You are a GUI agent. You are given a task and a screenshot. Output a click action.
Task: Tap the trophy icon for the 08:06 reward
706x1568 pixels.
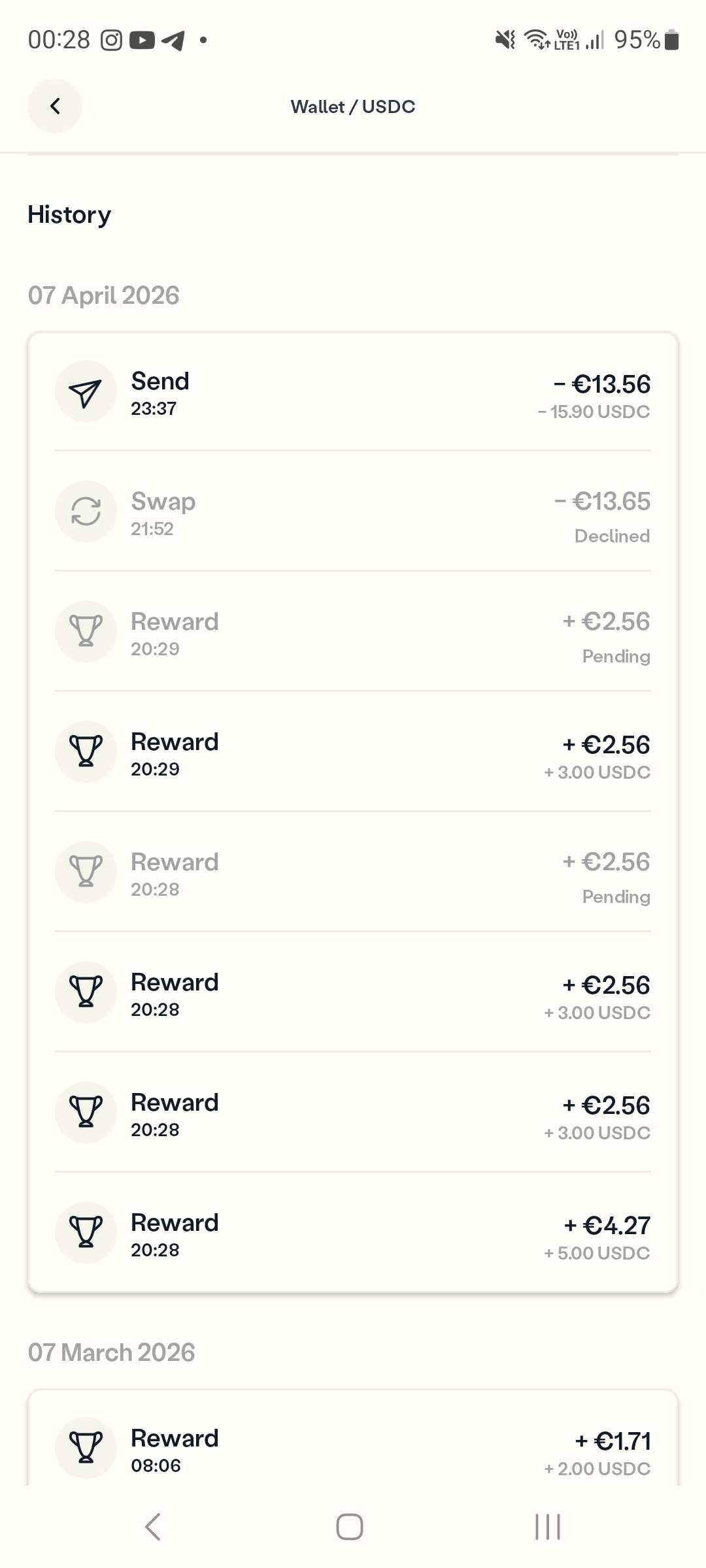pos(86,1448)
